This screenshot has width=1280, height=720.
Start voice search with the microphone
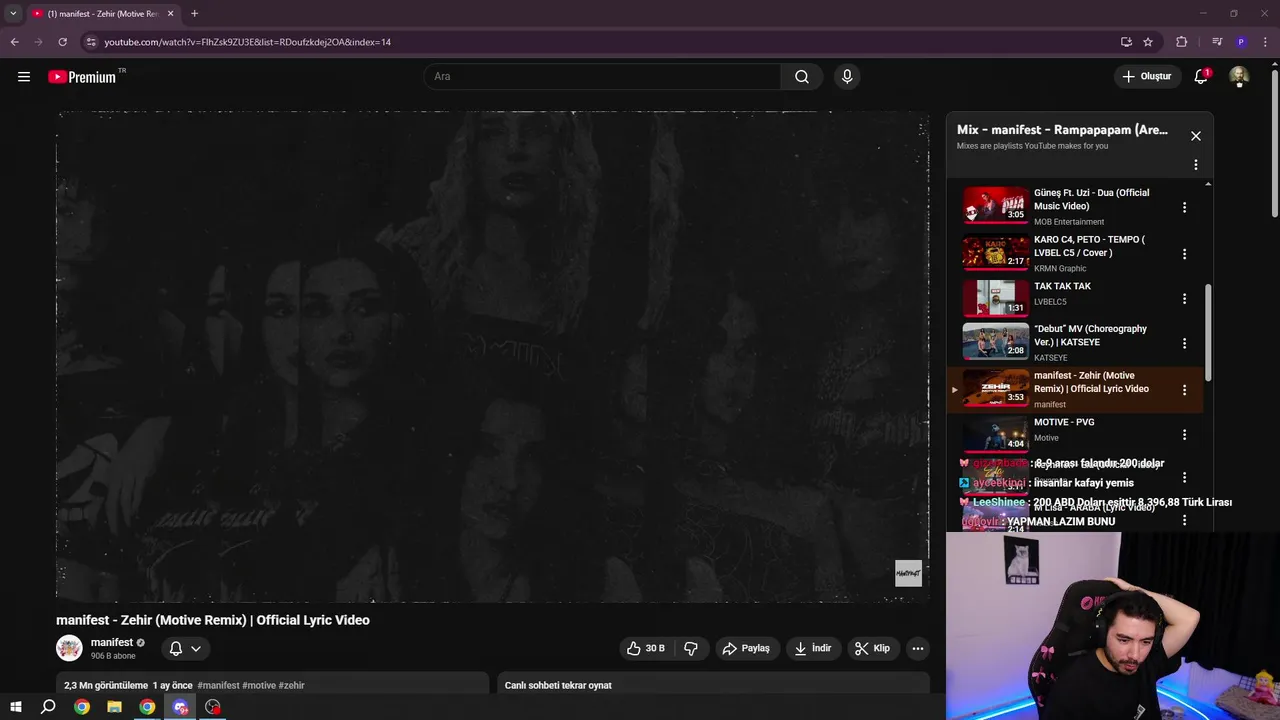click(847, 77)
